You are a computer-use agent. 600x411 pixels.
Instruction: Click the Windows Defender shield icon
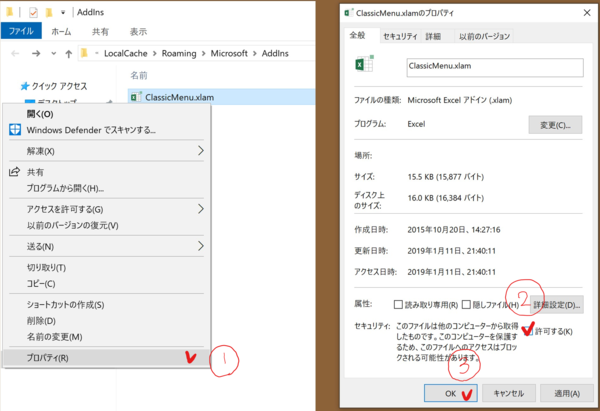15,130
